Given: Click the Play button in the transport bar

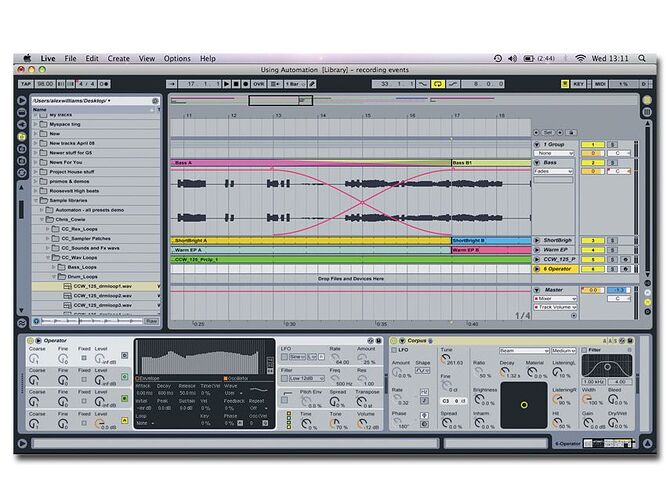Looking at the screenshot, I should point(228,84).
